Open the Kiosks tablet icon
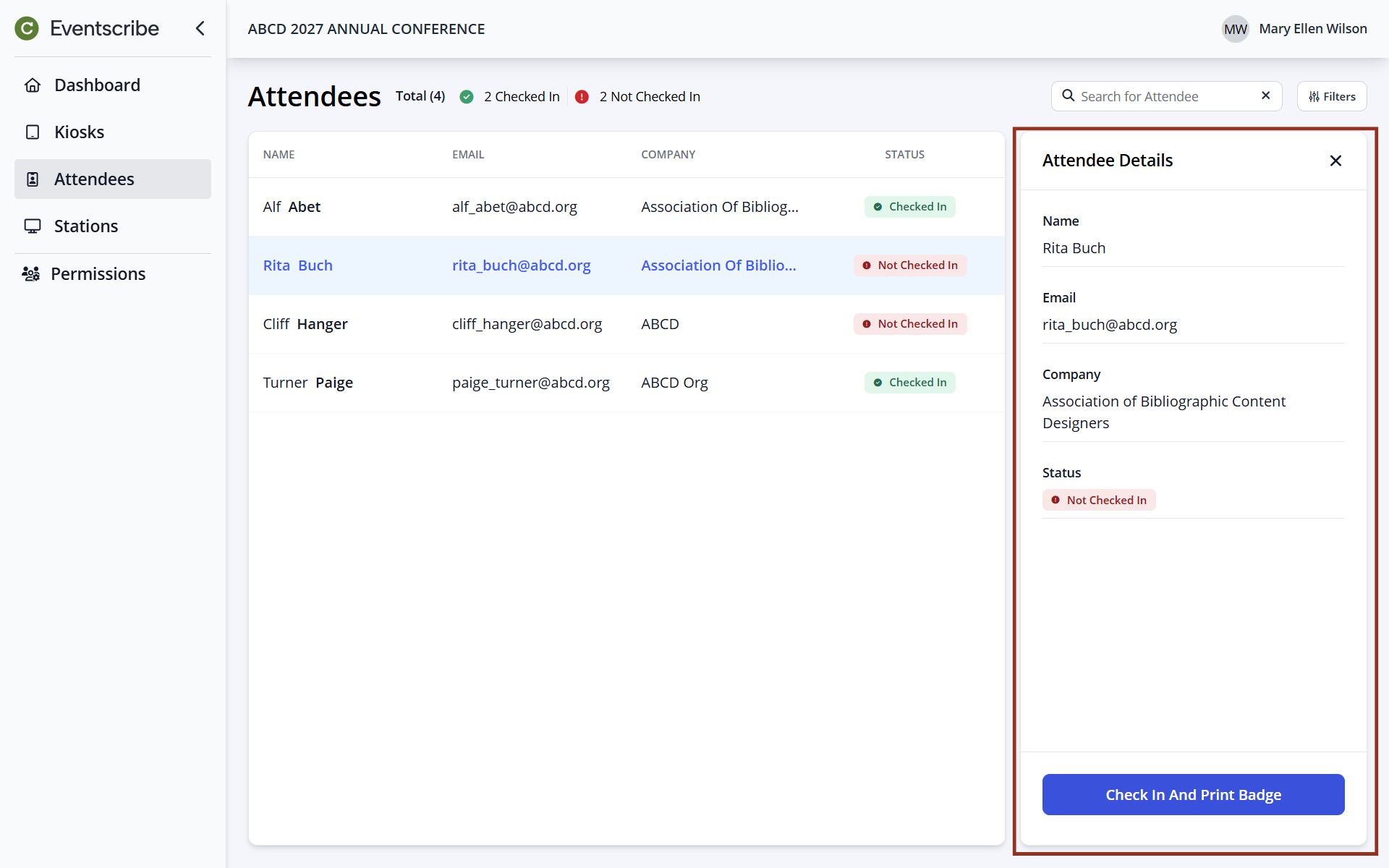This screenshot has height=868, width=1389. 33,132
